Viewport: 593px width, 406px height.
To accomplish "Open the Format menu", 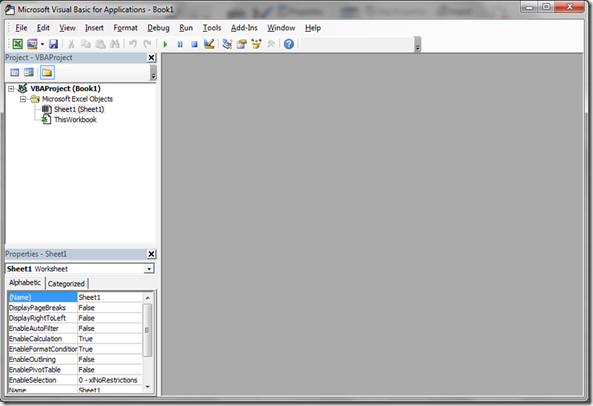I will (126, 28).
